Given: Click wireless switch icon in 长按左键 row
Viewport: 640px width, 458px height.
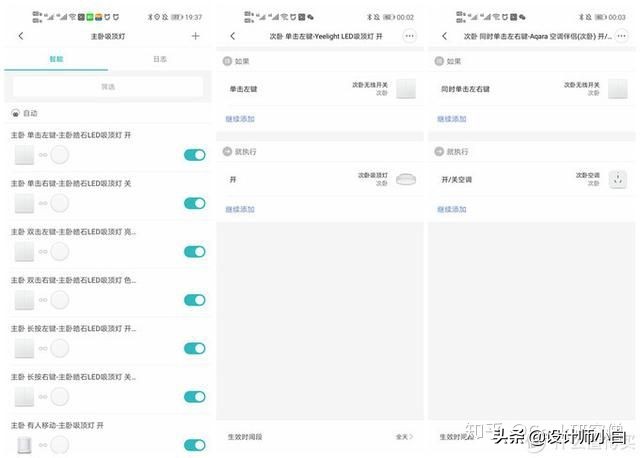Looking at the screenshot, I should (x=24, y=348).
